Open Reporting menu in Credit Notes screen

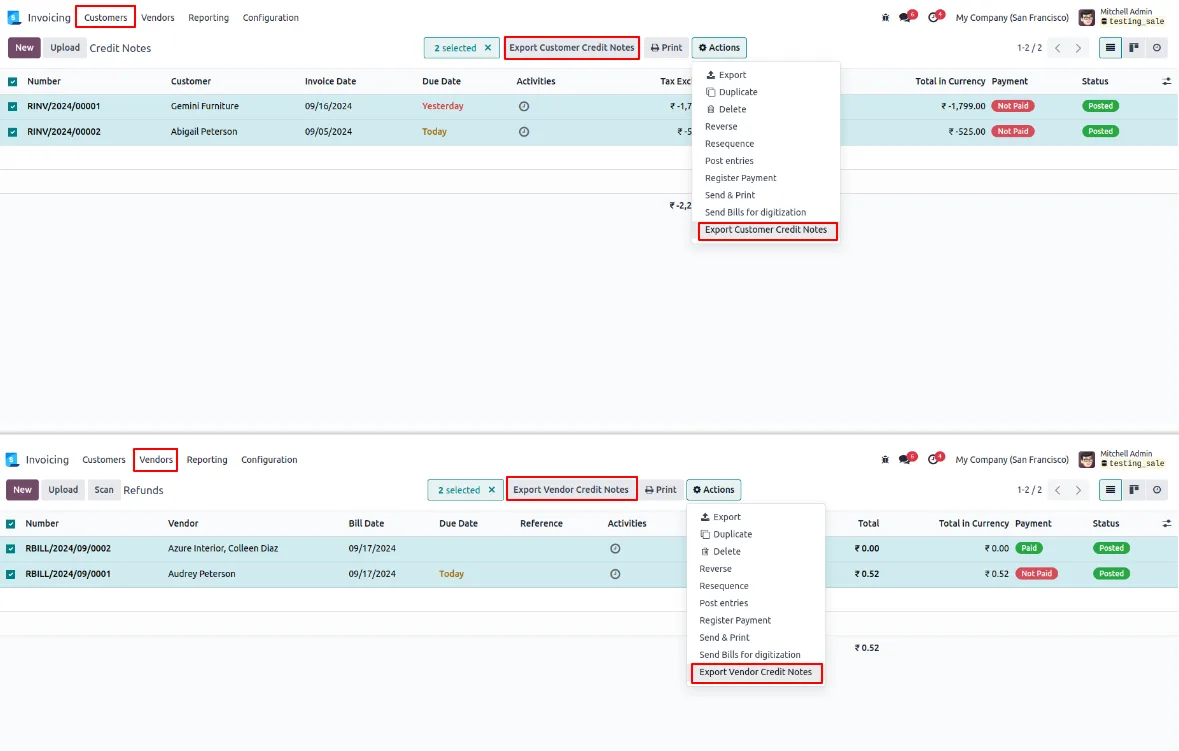208,17
